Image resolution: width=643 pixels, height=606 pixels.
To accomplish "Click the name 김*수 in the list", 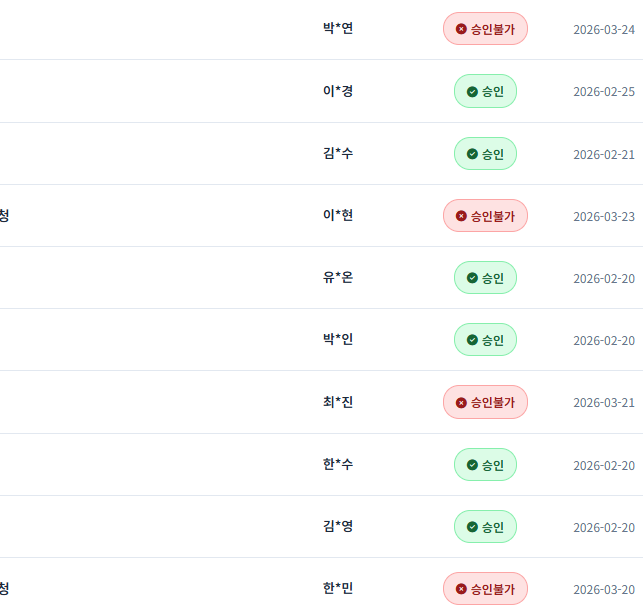I will (338, 153).
